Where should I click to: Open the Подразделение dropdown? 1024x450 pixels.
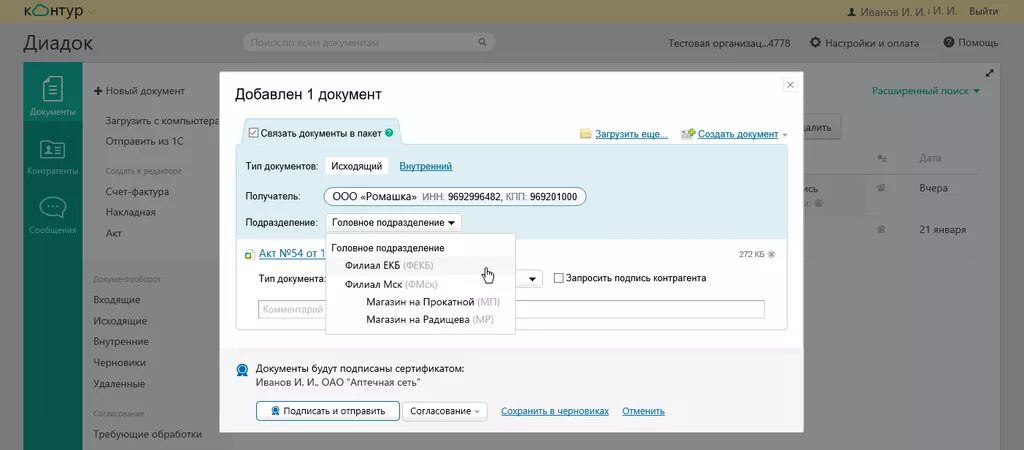393,223
